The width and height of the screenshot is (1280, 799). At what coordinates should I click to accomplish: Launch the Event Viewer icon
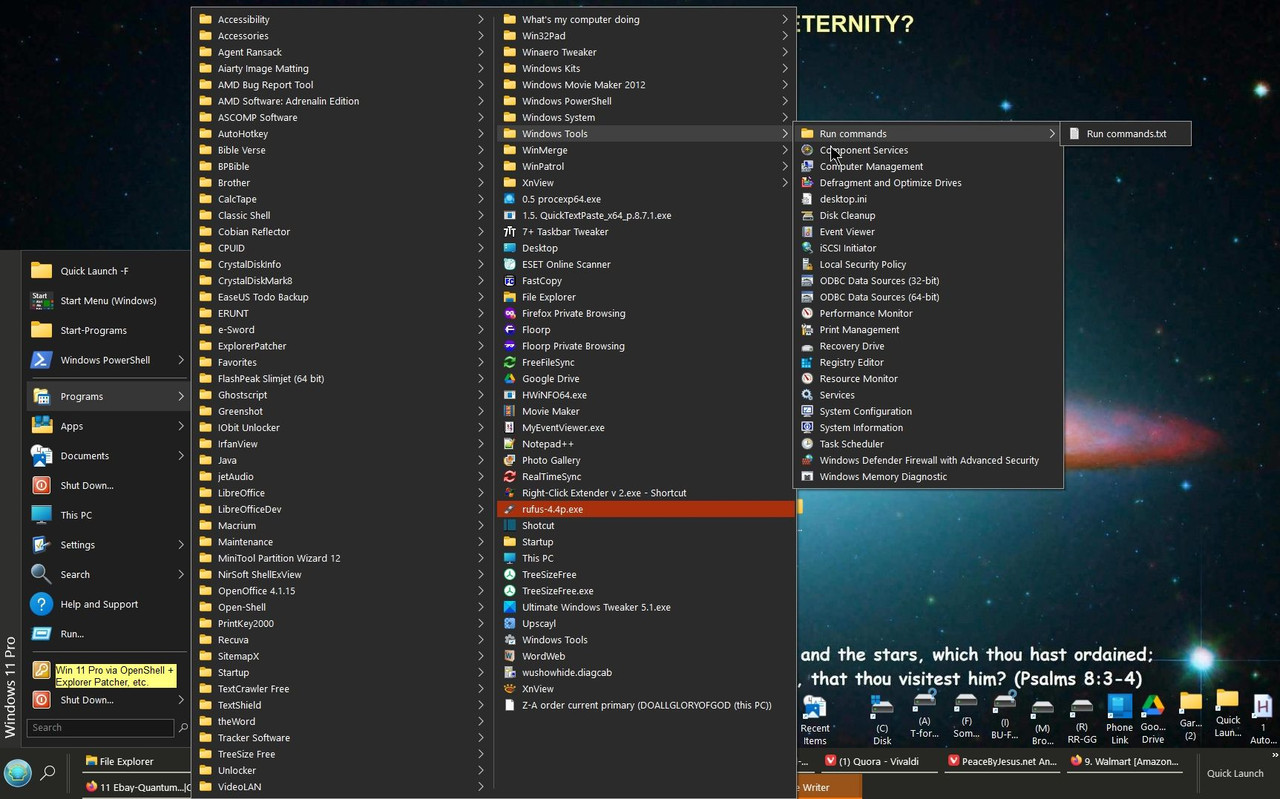click(808, 231)
